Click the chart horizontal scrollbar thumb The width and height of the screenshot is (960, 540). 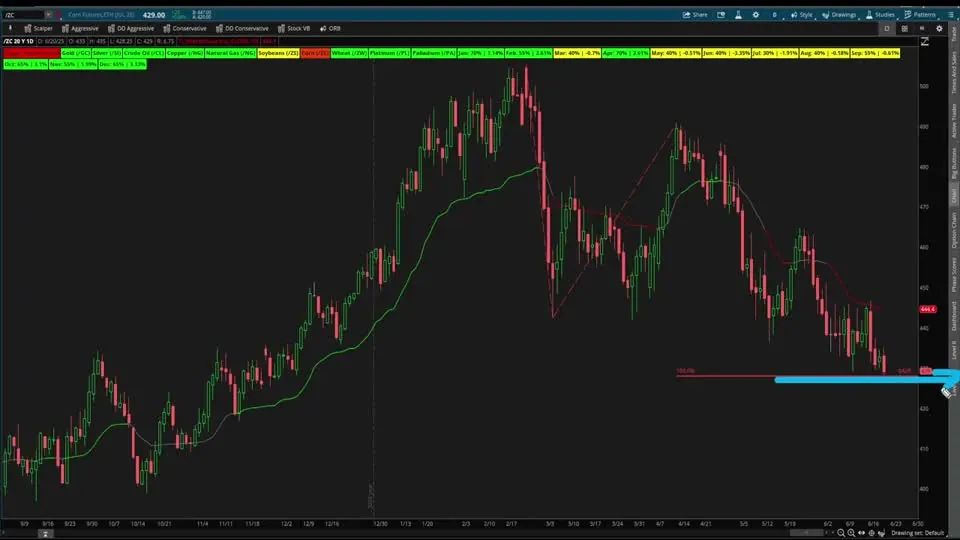806,533
